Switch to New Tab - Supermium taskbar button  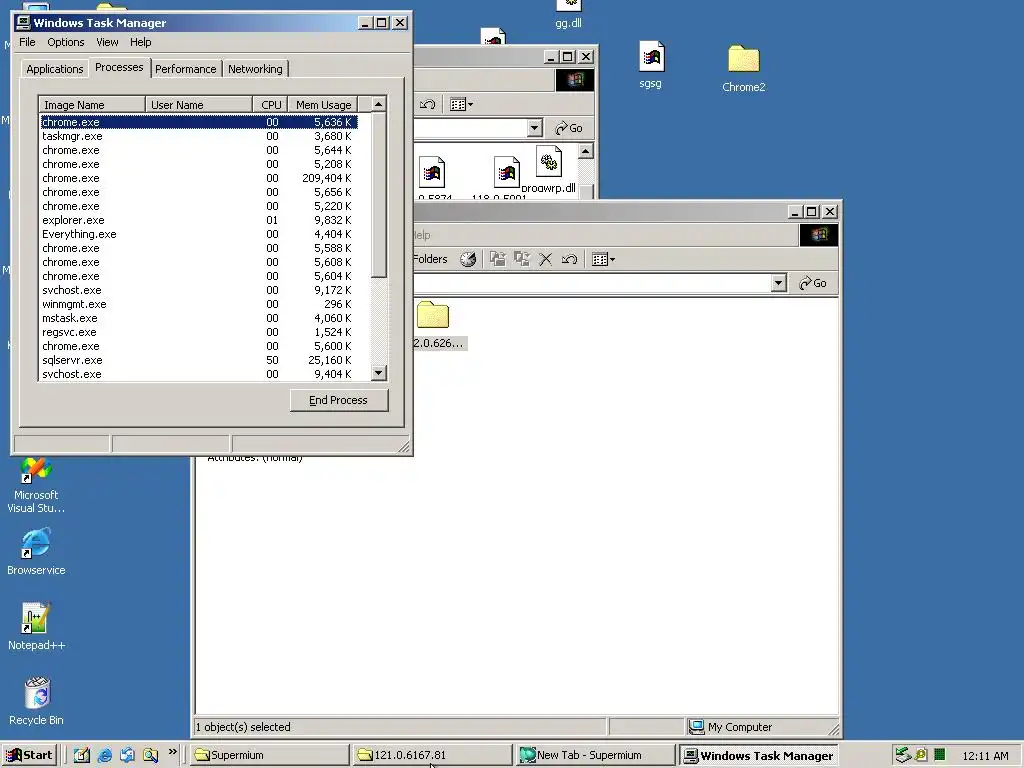[x=595, y=755]
